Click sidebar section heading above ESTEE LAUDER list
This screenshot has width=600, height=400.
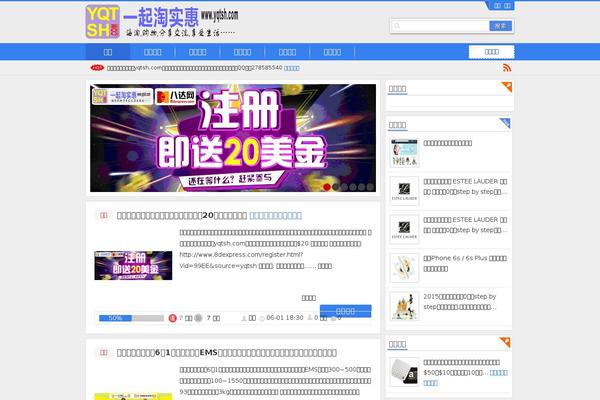coord(397,125)
